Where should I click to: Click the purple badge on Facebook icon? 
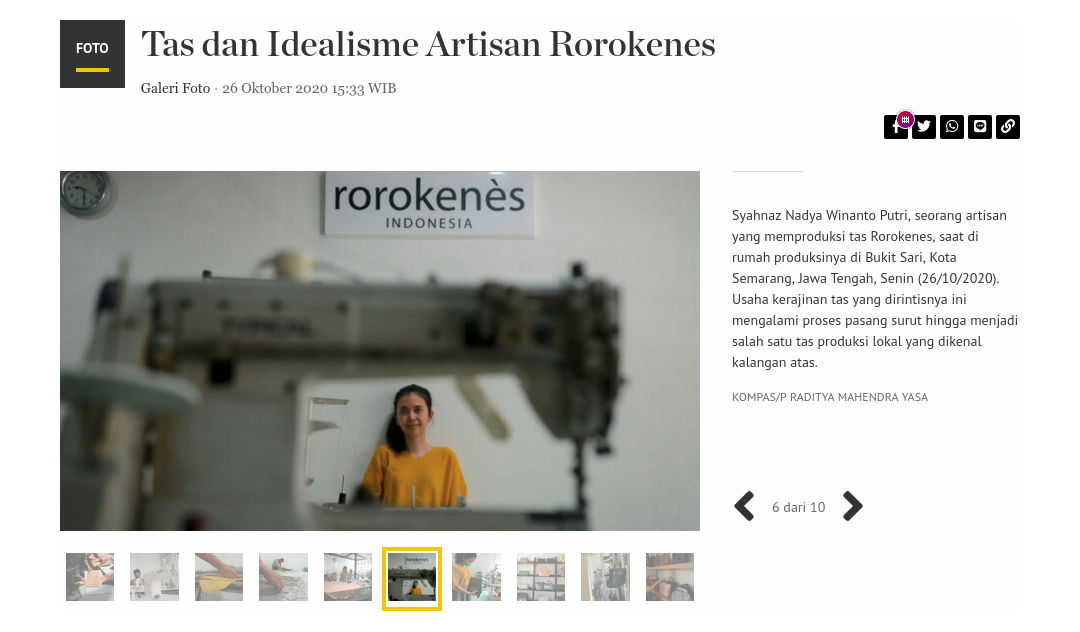(905, 119)
